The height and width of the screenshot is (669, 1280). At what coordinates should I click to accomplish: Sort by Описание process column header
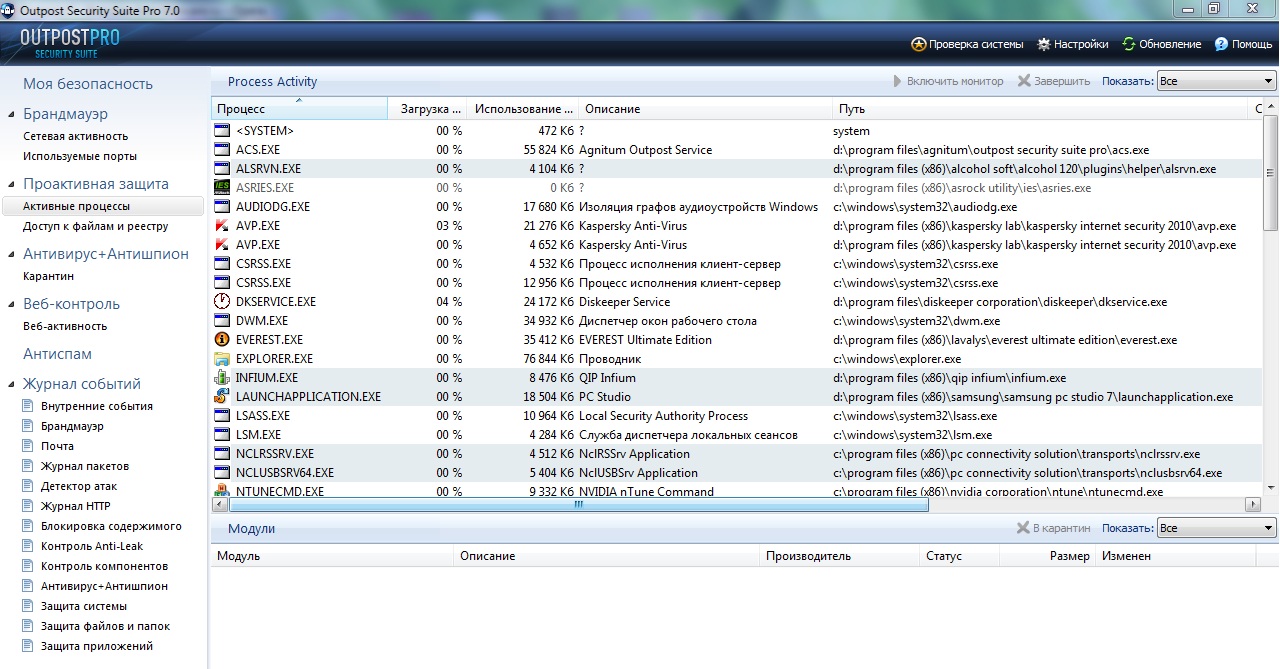(705, 108)
